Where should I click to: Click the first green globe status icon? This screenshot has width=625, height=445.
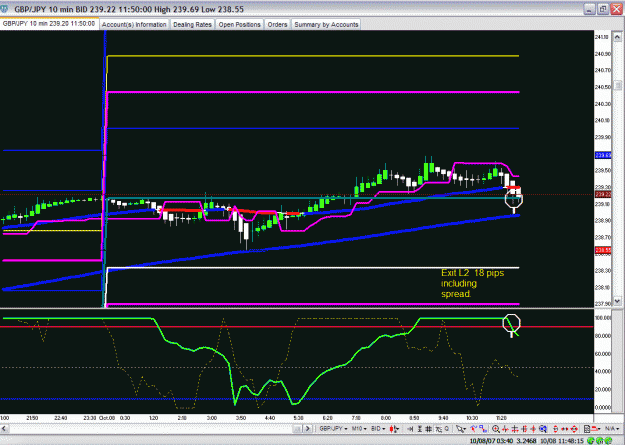(x=592, y=441)
